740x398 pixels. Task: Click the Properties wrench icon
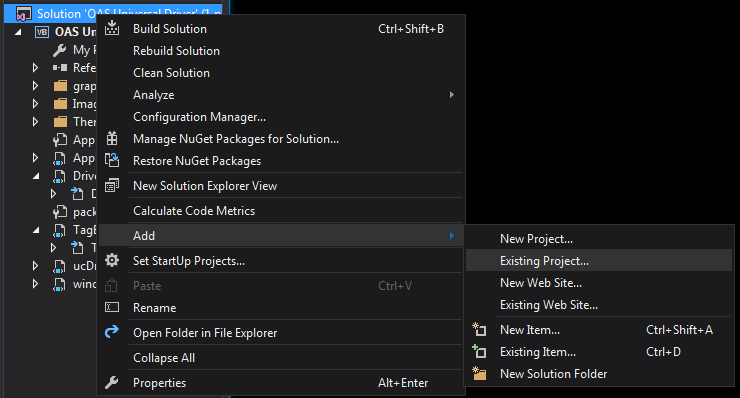coord(112,382)
